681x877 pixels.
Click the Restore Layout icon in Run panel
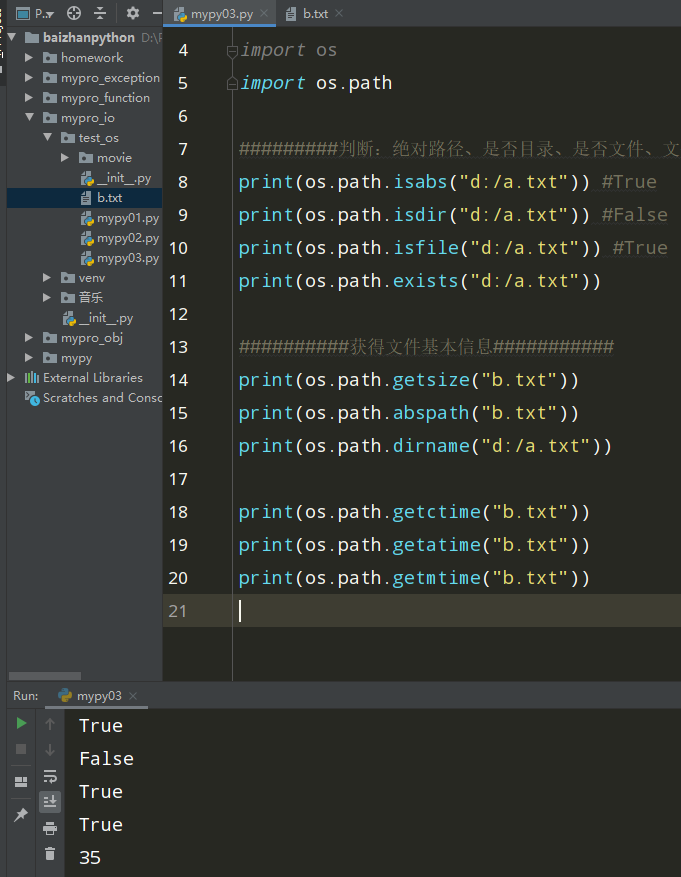pos(21,781)
